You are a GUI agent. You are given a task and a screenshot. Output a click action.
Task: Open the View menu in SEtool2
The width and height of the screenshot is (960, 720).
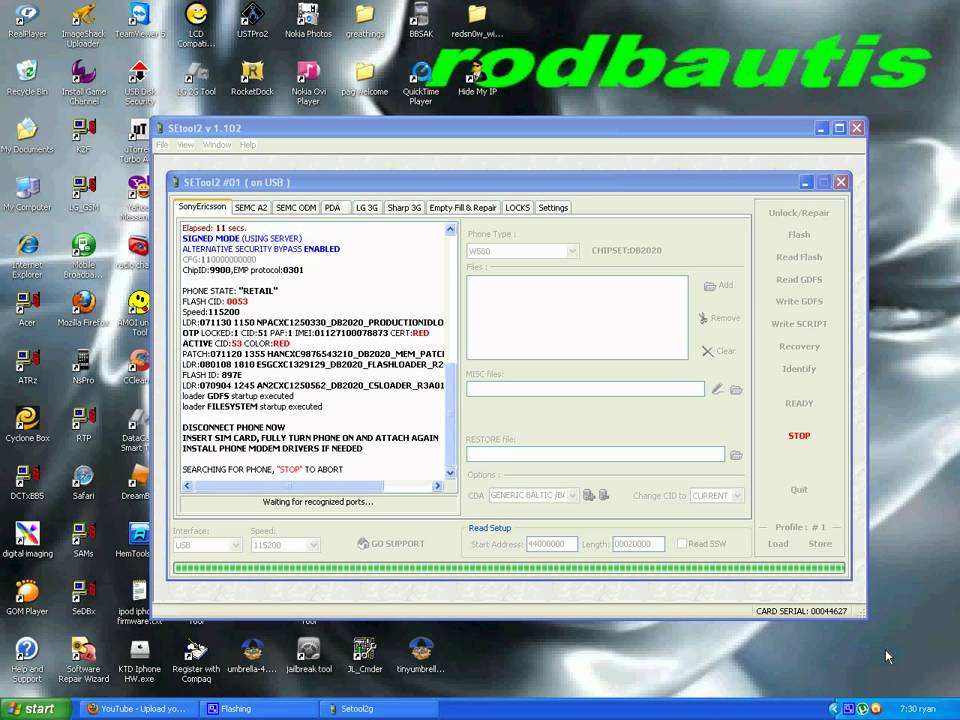(x=185, y=145)
